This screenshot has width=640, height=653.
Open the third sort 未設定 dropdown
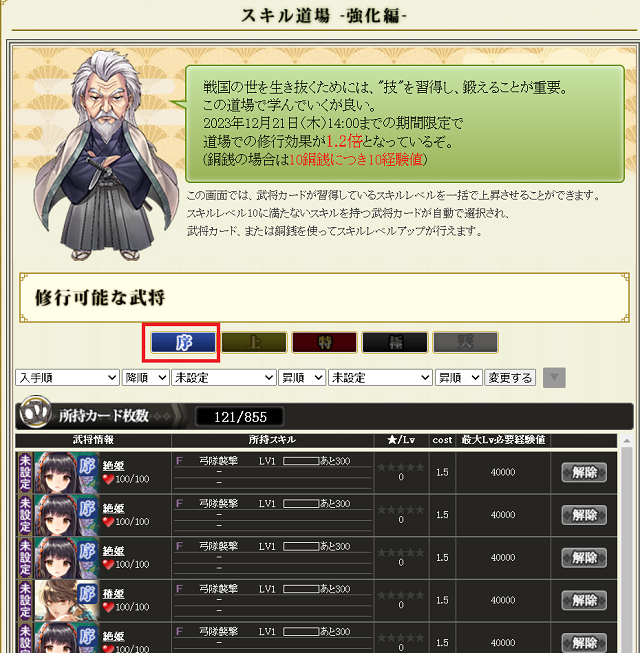pos(380,378)
